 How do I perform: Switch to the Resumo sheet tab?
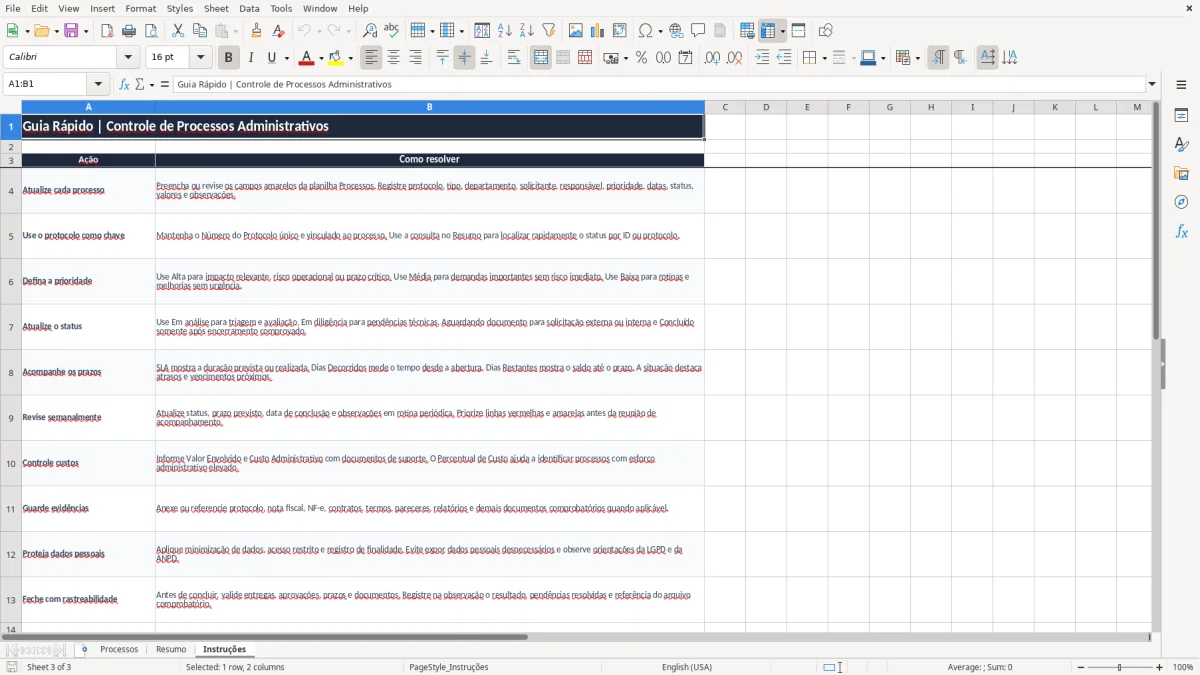coord(171,649)
